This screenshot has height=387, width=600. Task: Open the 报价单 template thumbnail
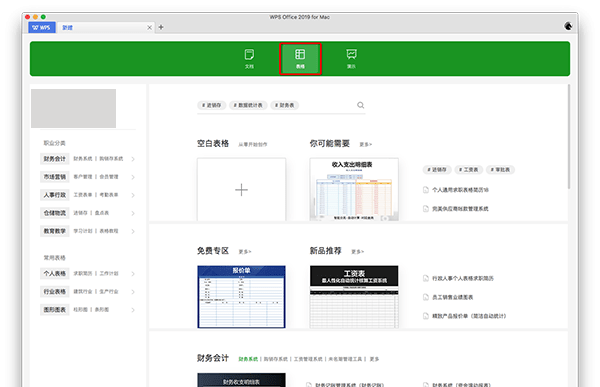click(241, 297)
